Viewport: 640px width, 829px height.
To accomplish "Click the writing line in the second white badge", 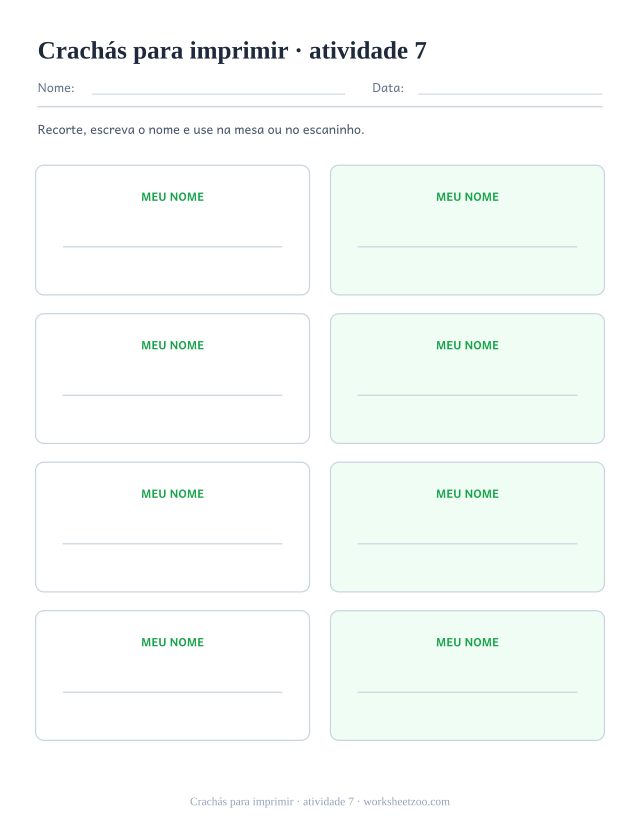I will pos(172,395).
